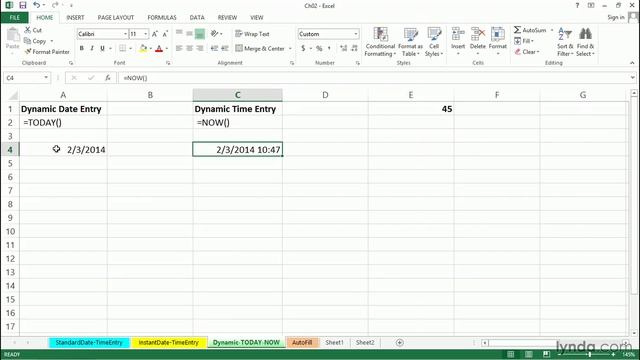Open Excel Help question mark
640x360 pixels.
point(577,5)
